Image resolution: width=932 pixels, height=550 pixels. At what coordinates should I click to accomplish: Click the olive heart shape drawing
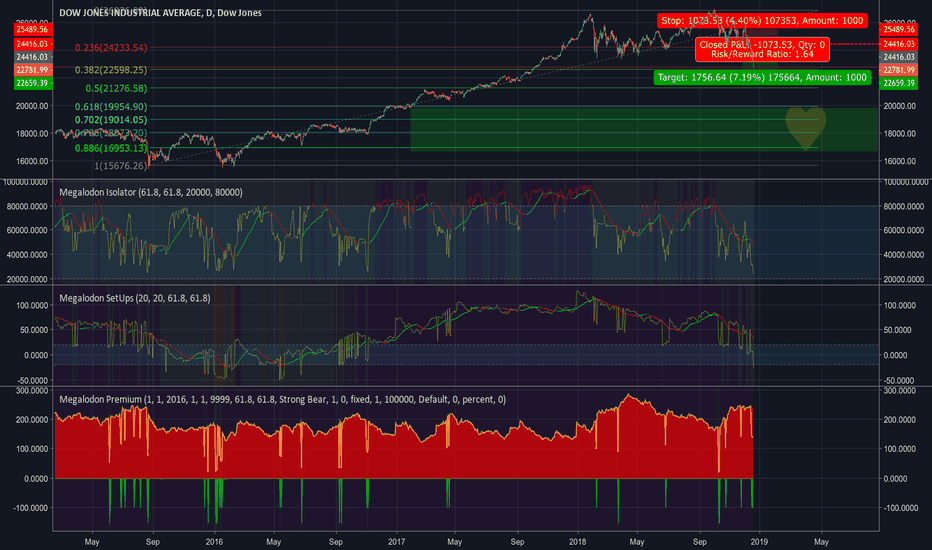coord(806,128)
